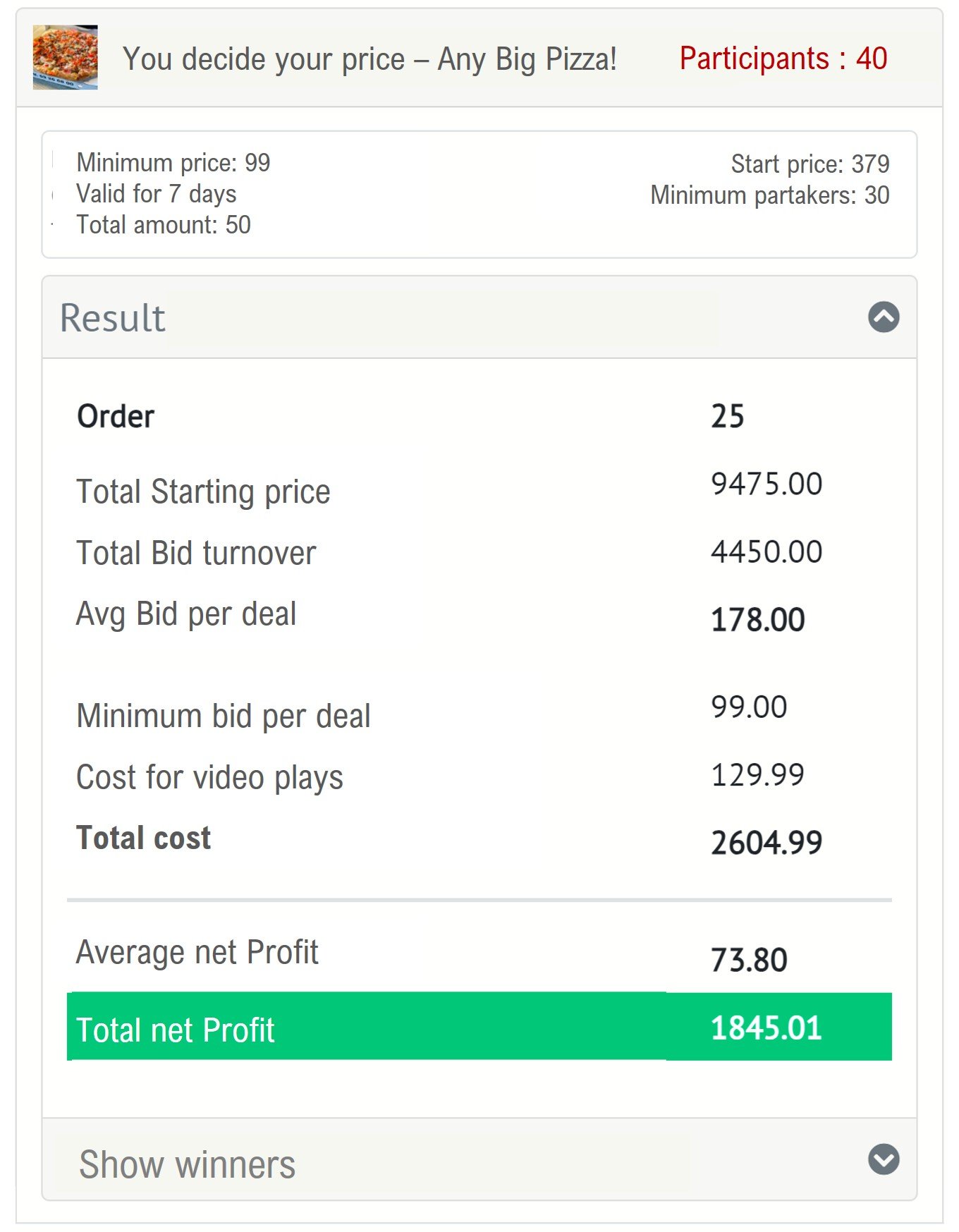Viewport: 959px width, 1232px height.
Task: Click the Avg Bid per deal value
Action: pos(758,620)
